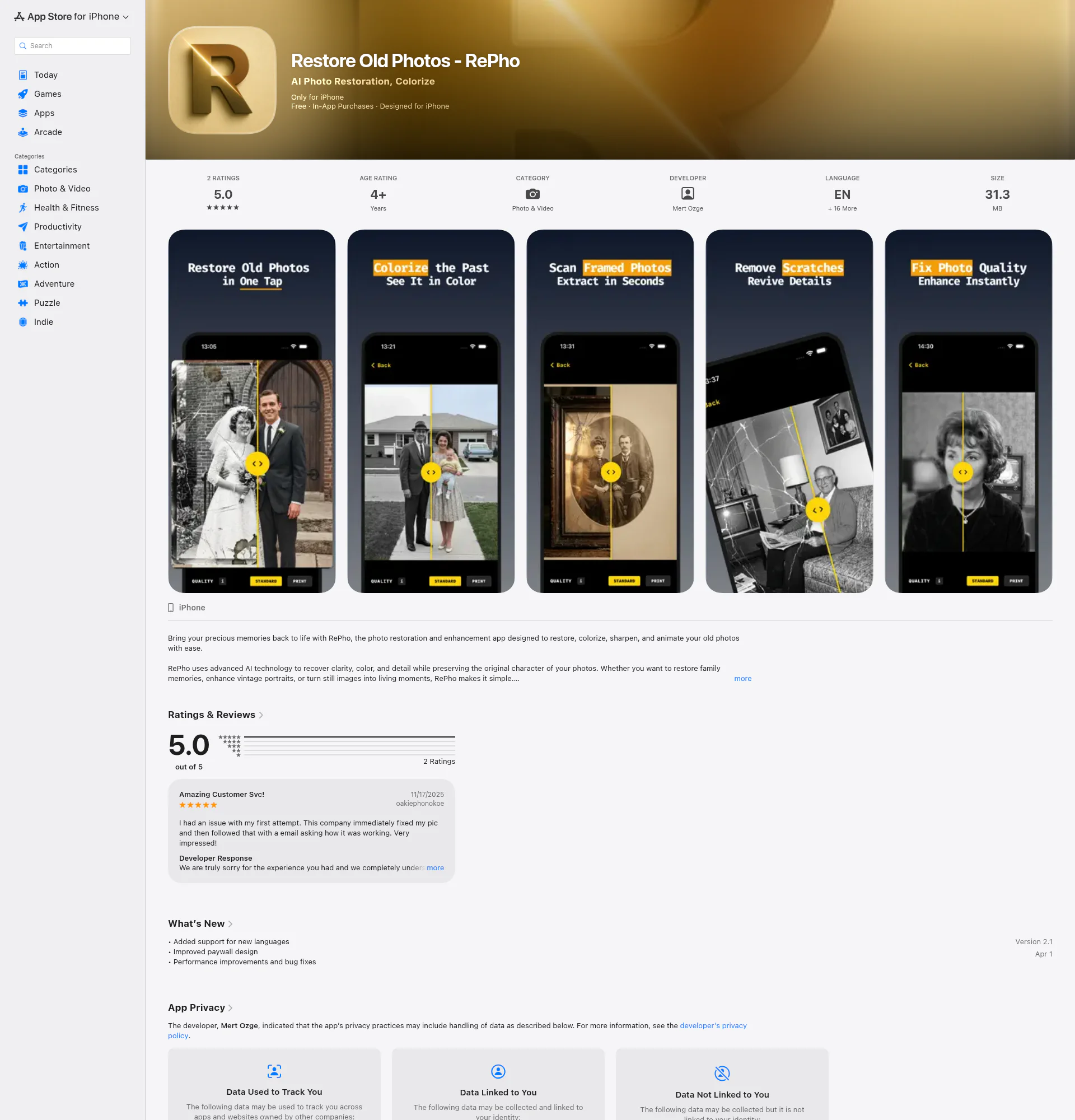Open 'Fix Photo Quality' screenshot

click(968, 411)
